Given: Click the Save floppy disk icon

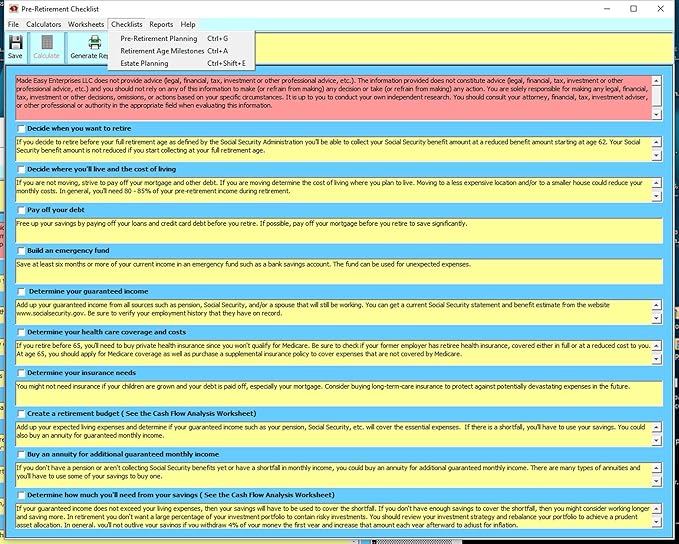Looking at the screenshot, I should [16, 43].
